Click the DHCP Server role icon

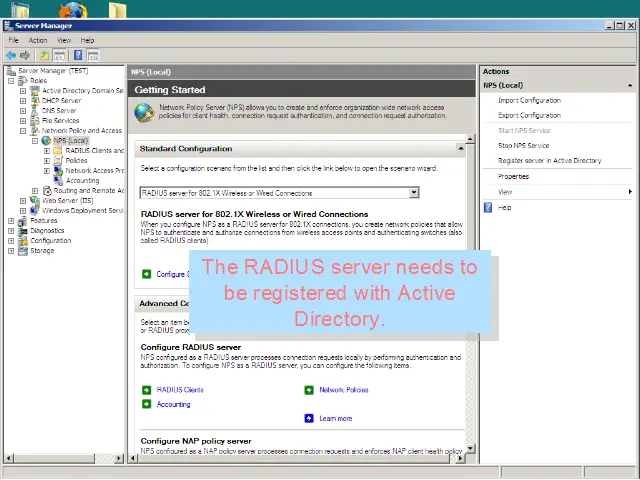(35, 100)
